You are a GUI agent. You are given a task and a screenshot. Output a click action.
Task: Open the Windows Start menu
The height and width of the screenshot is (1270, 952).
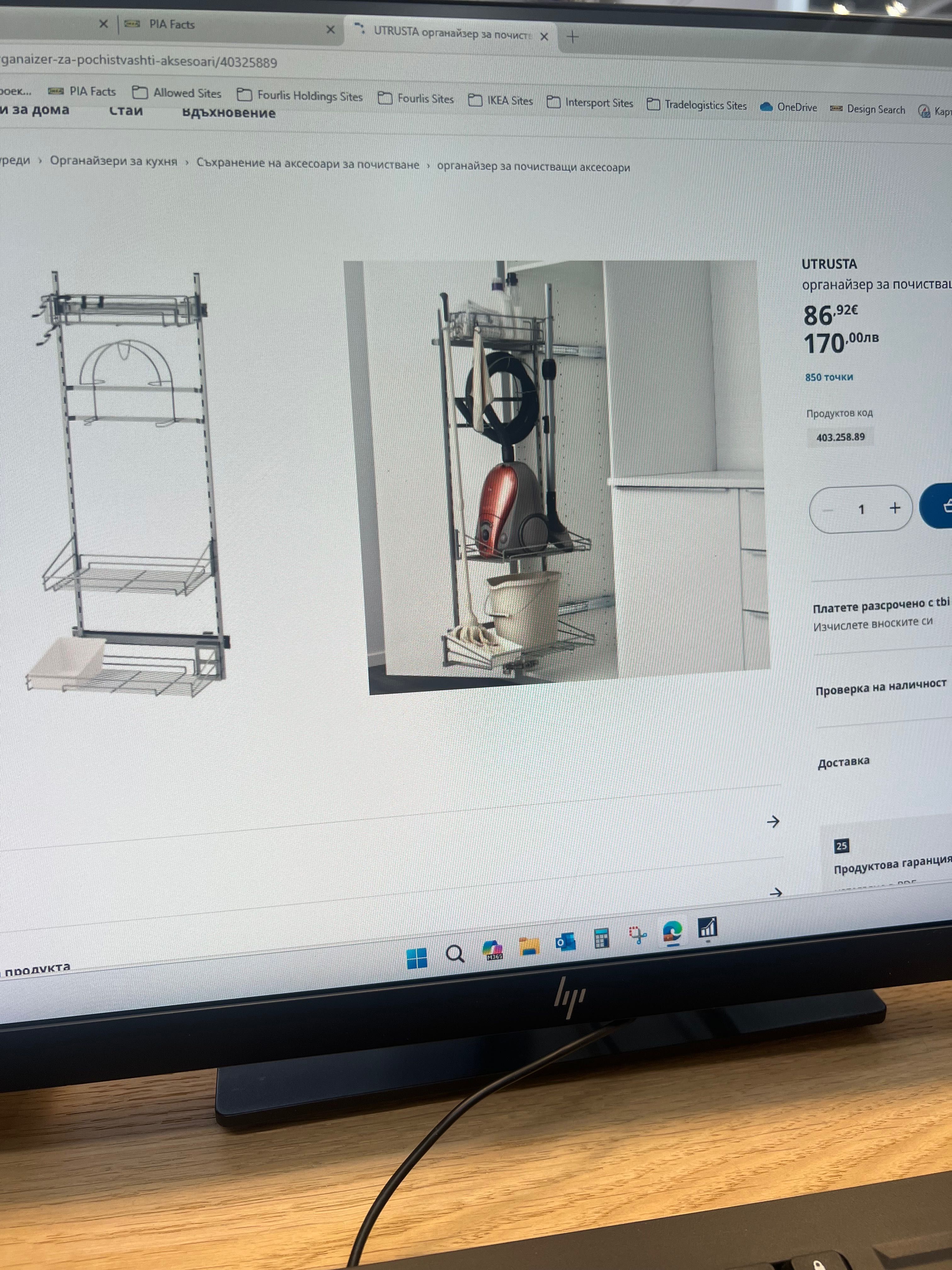tap(416, 958)
